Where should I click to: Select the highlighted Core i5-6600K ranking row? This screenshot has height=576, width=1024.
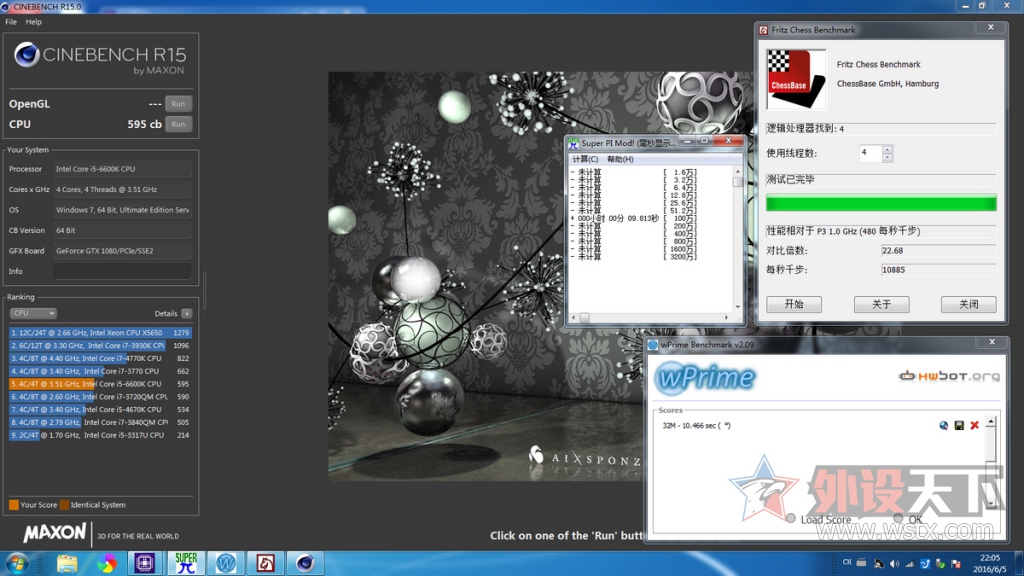[100, 384]
